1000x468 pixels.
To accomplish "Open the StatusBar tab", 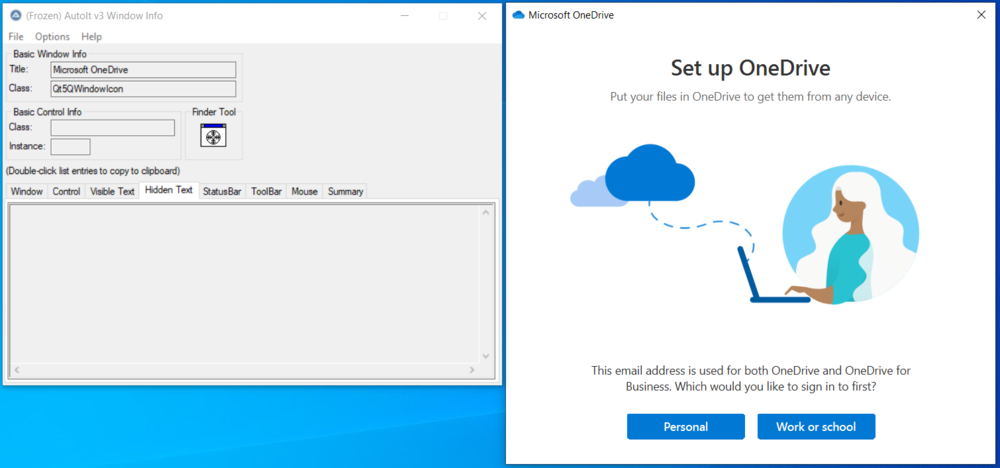I will (x=222, y=191).
